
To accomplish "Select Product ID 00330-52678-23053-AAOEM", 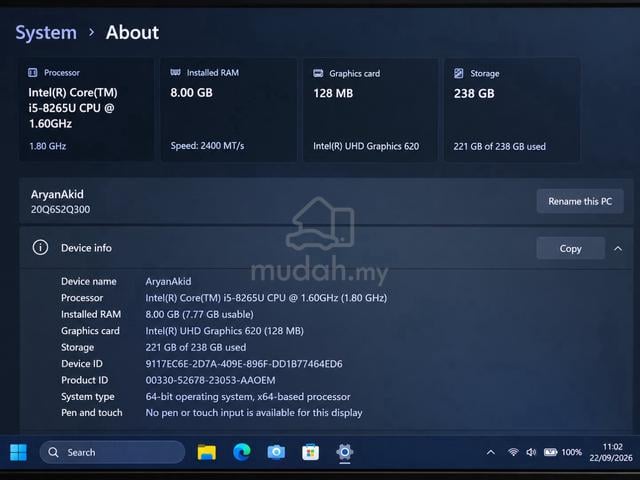I will pyautogui.click(x=210, y=380).
